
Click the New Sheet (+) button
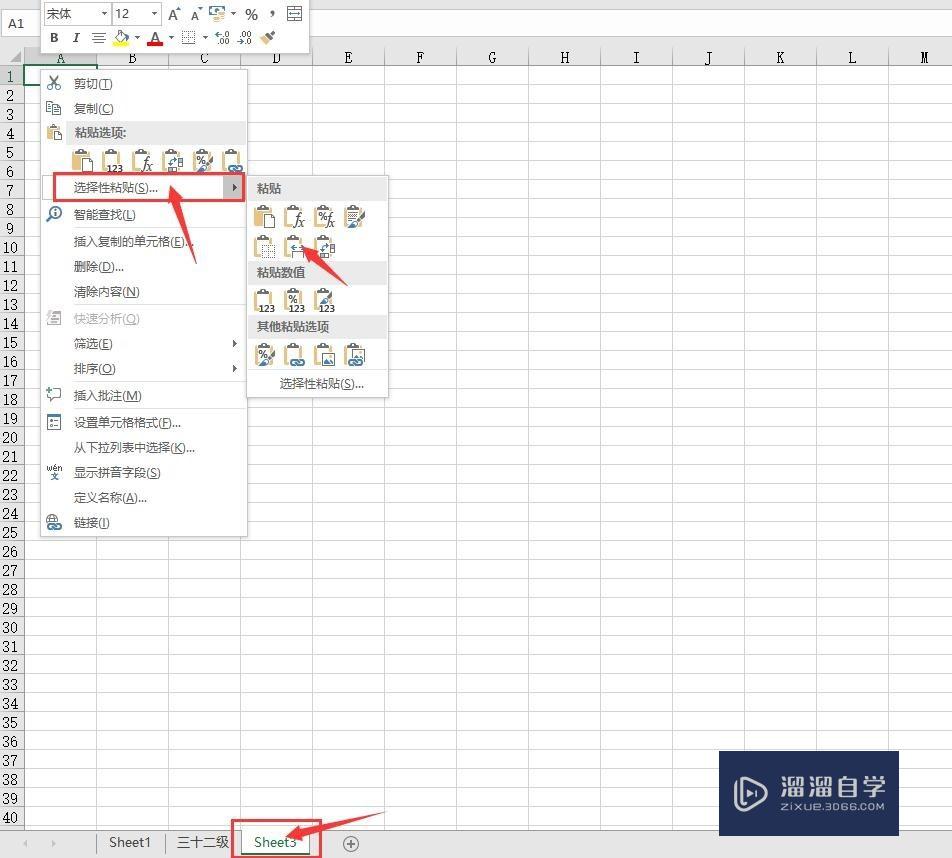pyautogui.click(x=350, y=843)
